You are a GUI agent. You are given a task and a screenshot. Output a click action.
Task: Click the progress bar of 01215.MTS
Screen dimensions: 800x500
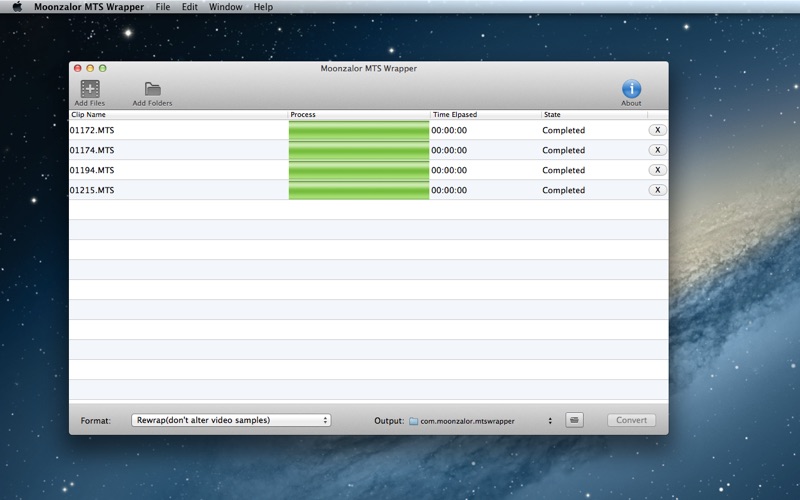pos(359,190)
